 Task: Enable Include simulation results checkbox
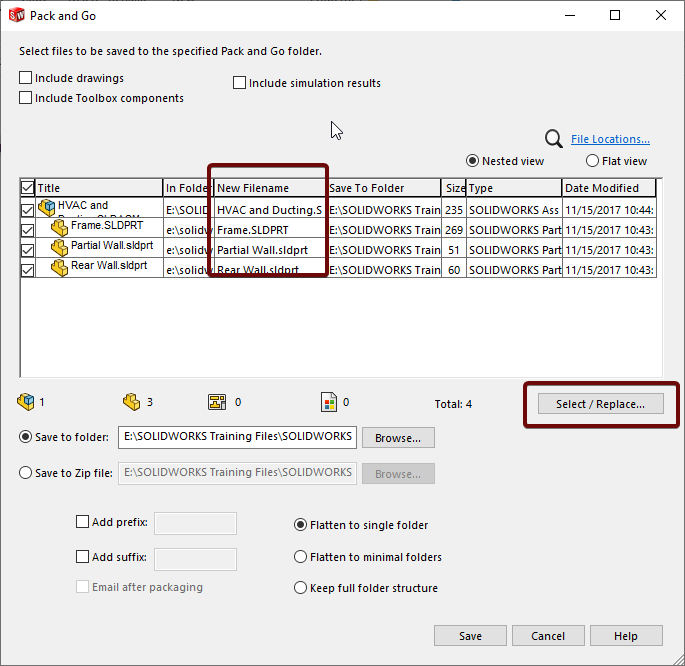239,83
